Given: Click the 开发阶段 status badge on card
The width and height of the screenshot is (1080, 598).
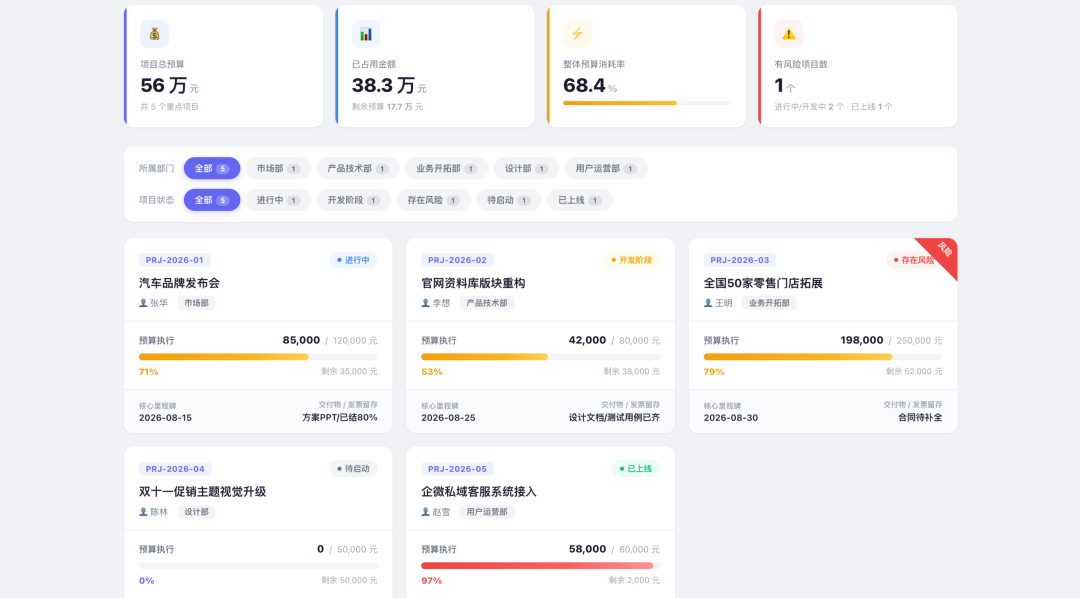Looking at the screenshot, I should click(632, 260).
